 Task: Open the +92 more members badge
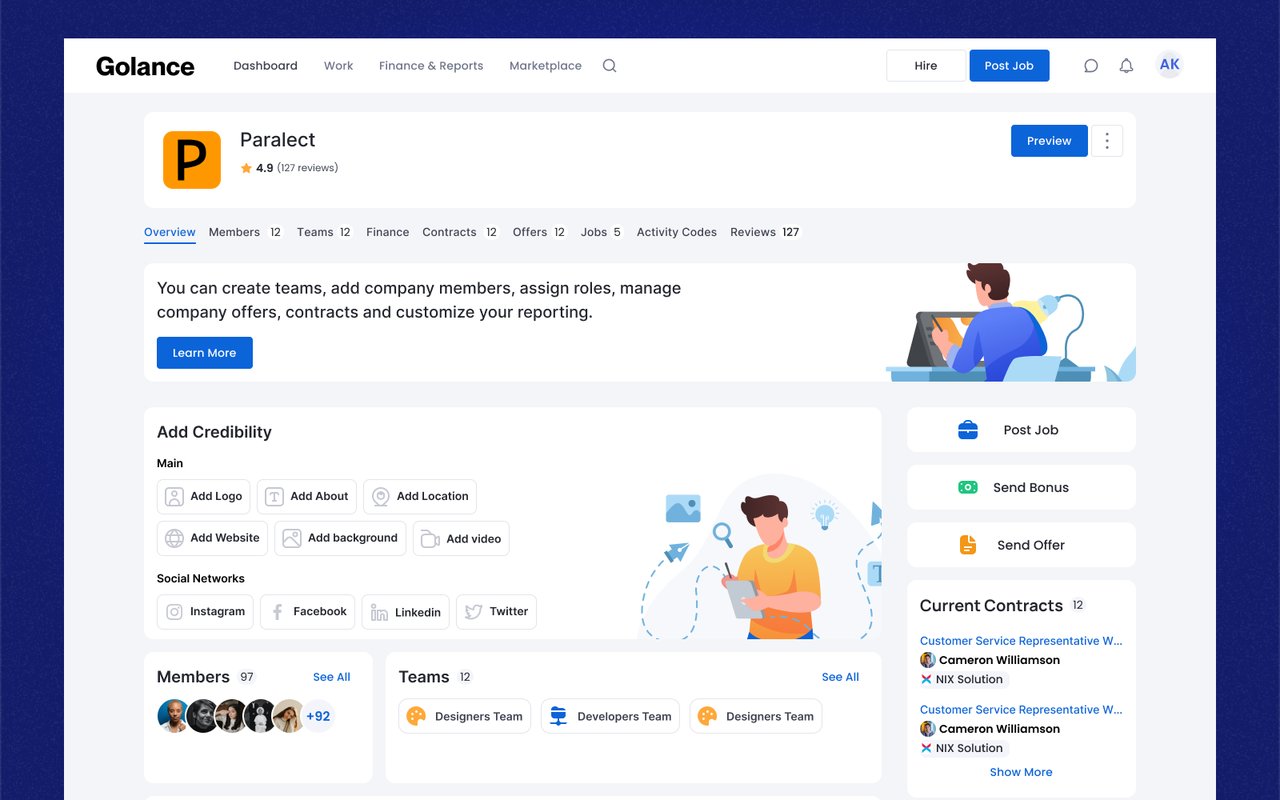(x=318, y=716)
